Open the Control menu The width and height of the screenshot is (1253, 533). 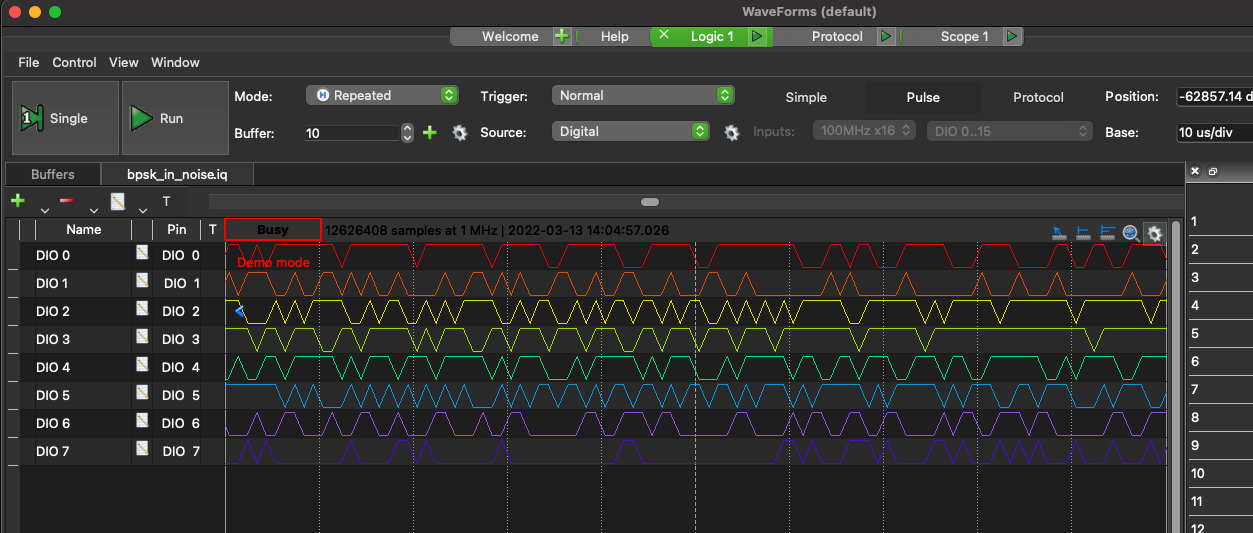[x=74, y=62]
